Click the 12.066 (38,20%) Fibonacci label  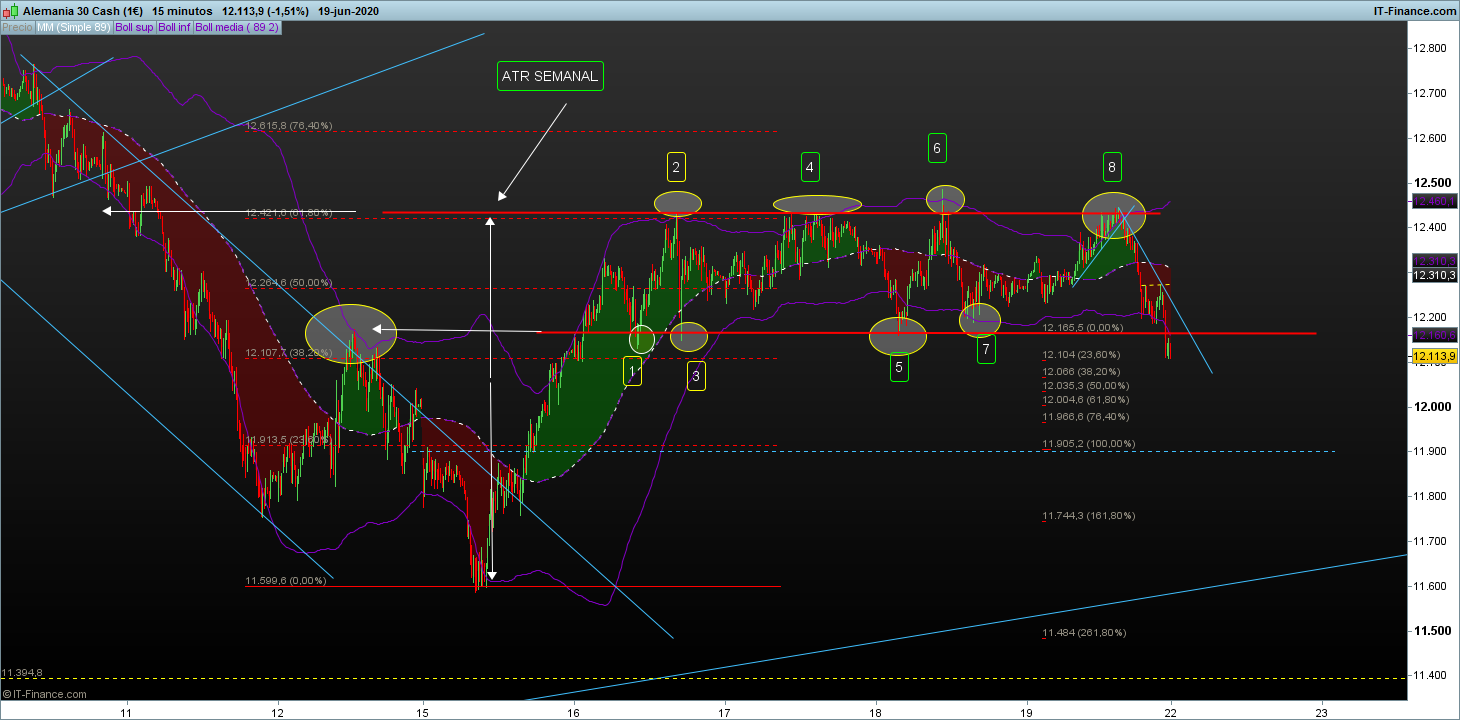pos(1081,371)
